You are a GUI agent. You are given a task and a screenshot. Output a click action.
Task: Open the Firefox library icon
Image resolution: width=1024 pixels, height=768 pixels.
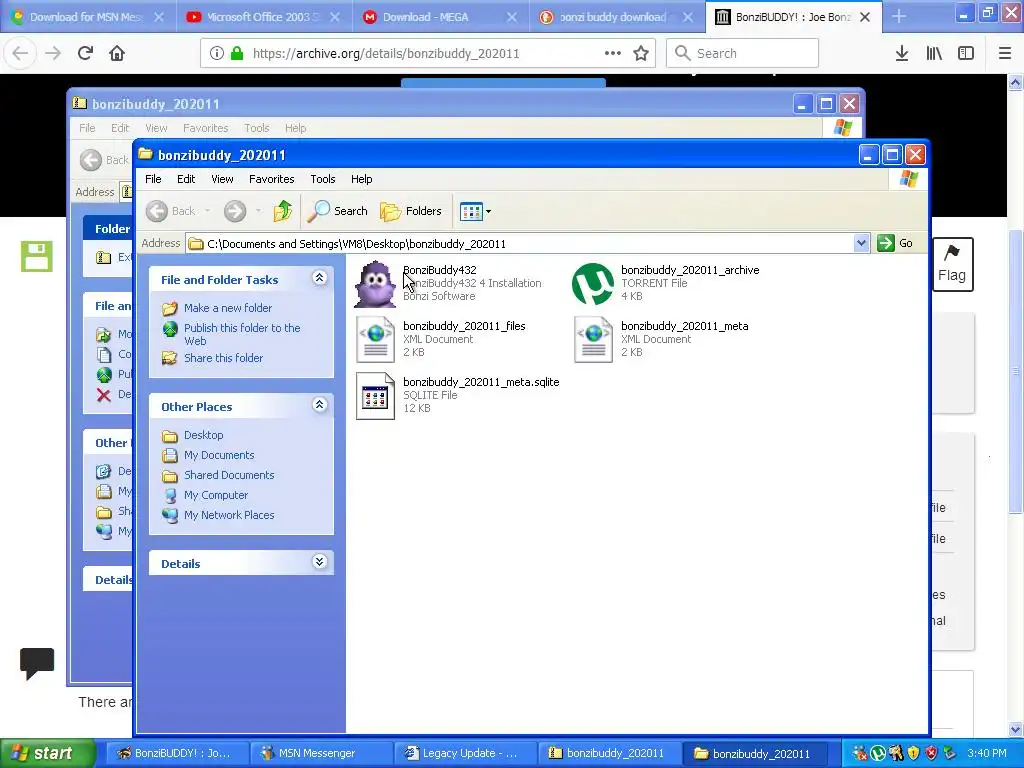pyautogui.click(x=934, y=53)
